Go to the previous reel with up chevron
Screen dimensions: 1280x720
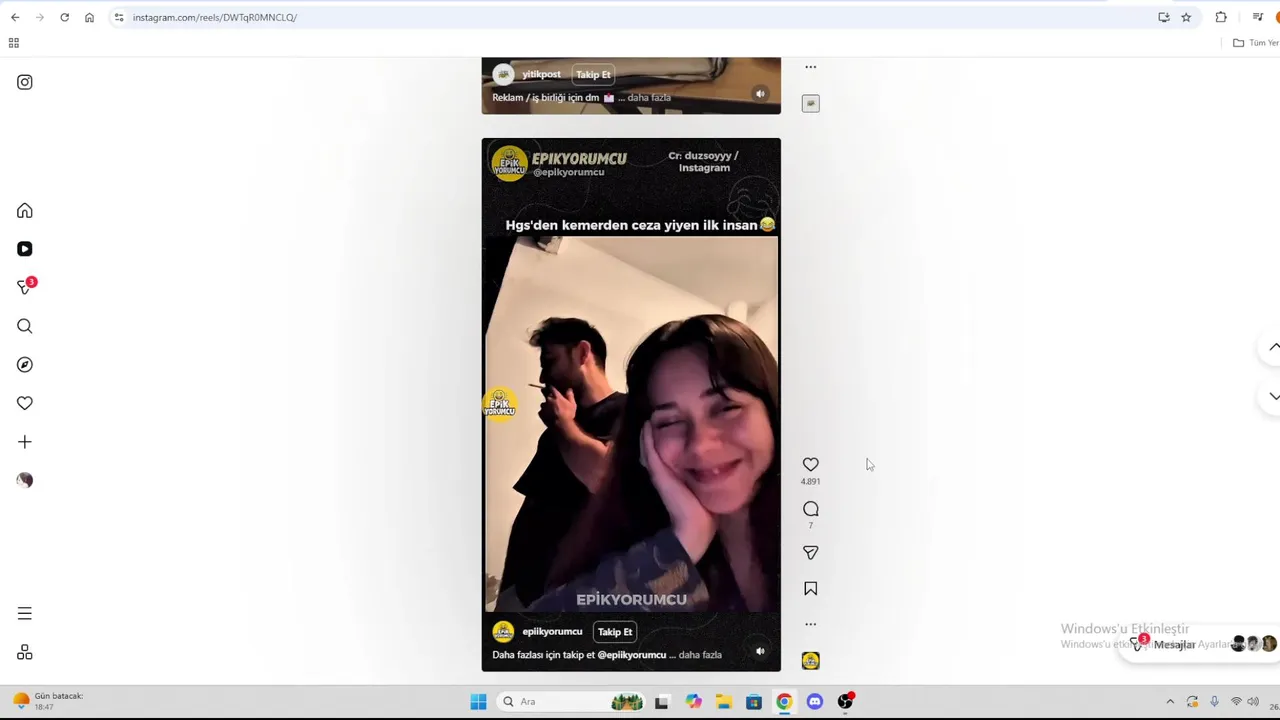coord(1273,347)
